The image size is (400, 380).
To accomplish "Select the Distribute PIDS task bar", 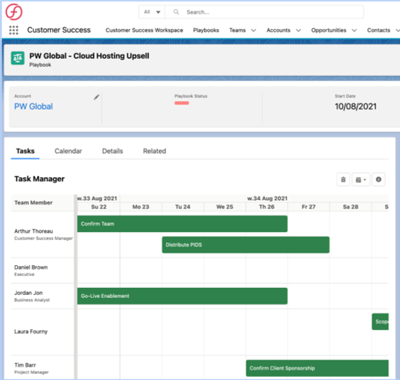I will (x=246, y=245).
